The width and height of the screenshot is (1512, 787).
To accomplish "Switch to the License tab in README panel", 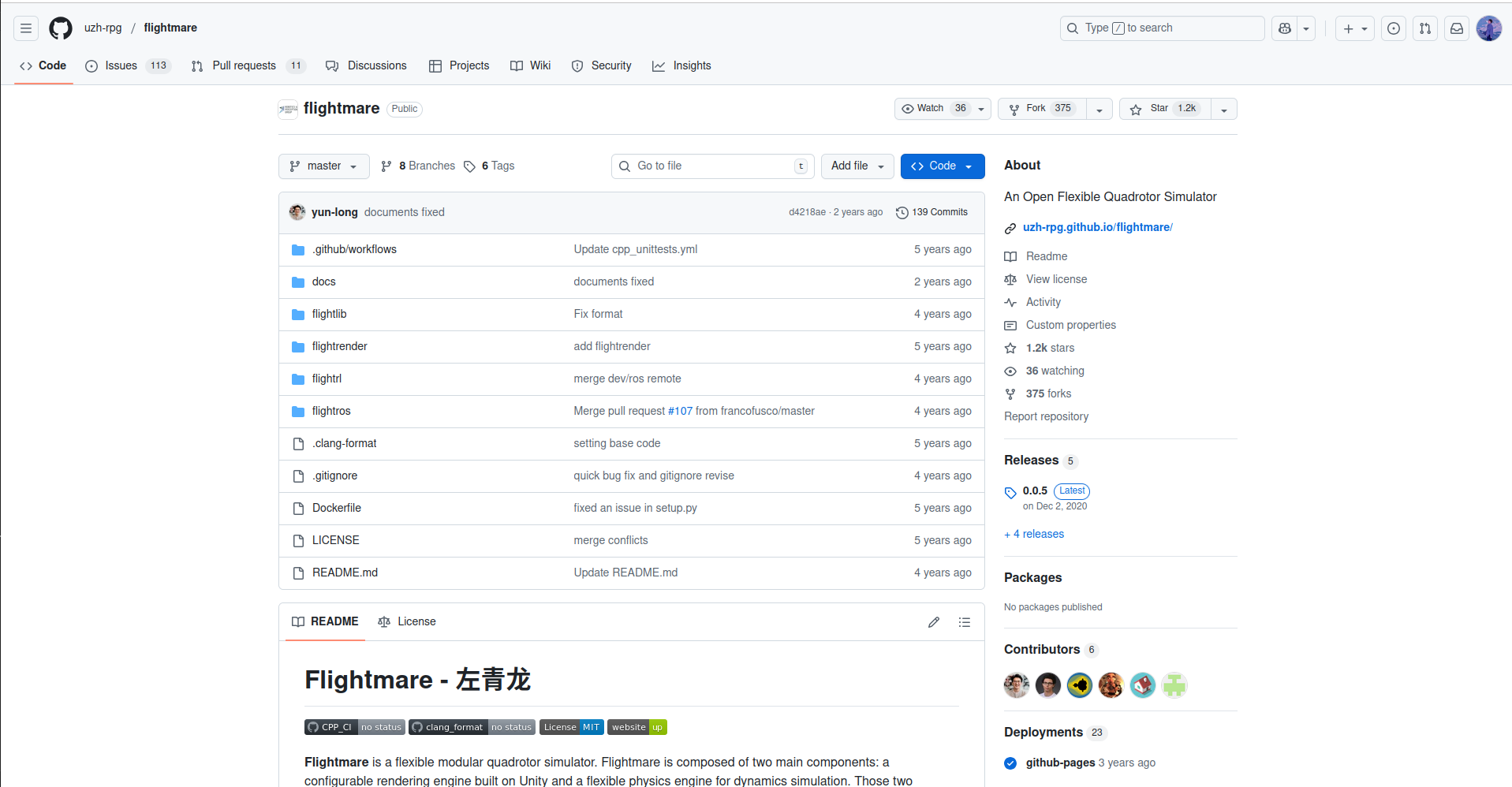I will (x=407, y=621).
